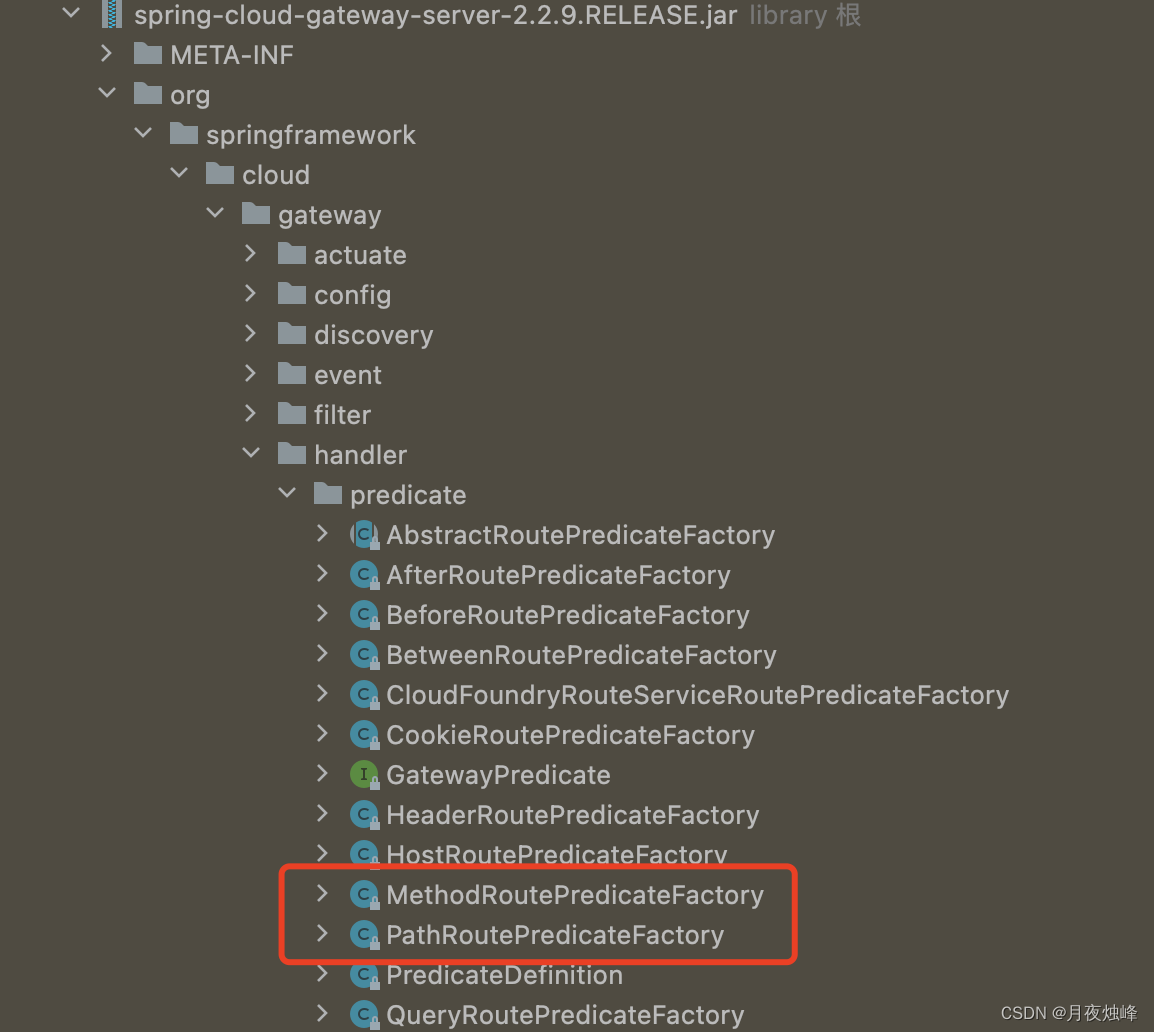This screenshot has width=1154, height=1032.
Task: Collapse the gateway package
Action: 214,212
